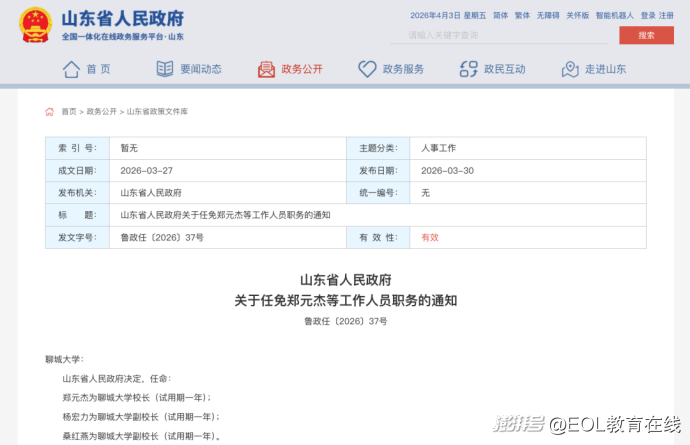The image size is (690, 445).
Task: Open 政务公开 in the breadcrumb
Action: (101, 112)
